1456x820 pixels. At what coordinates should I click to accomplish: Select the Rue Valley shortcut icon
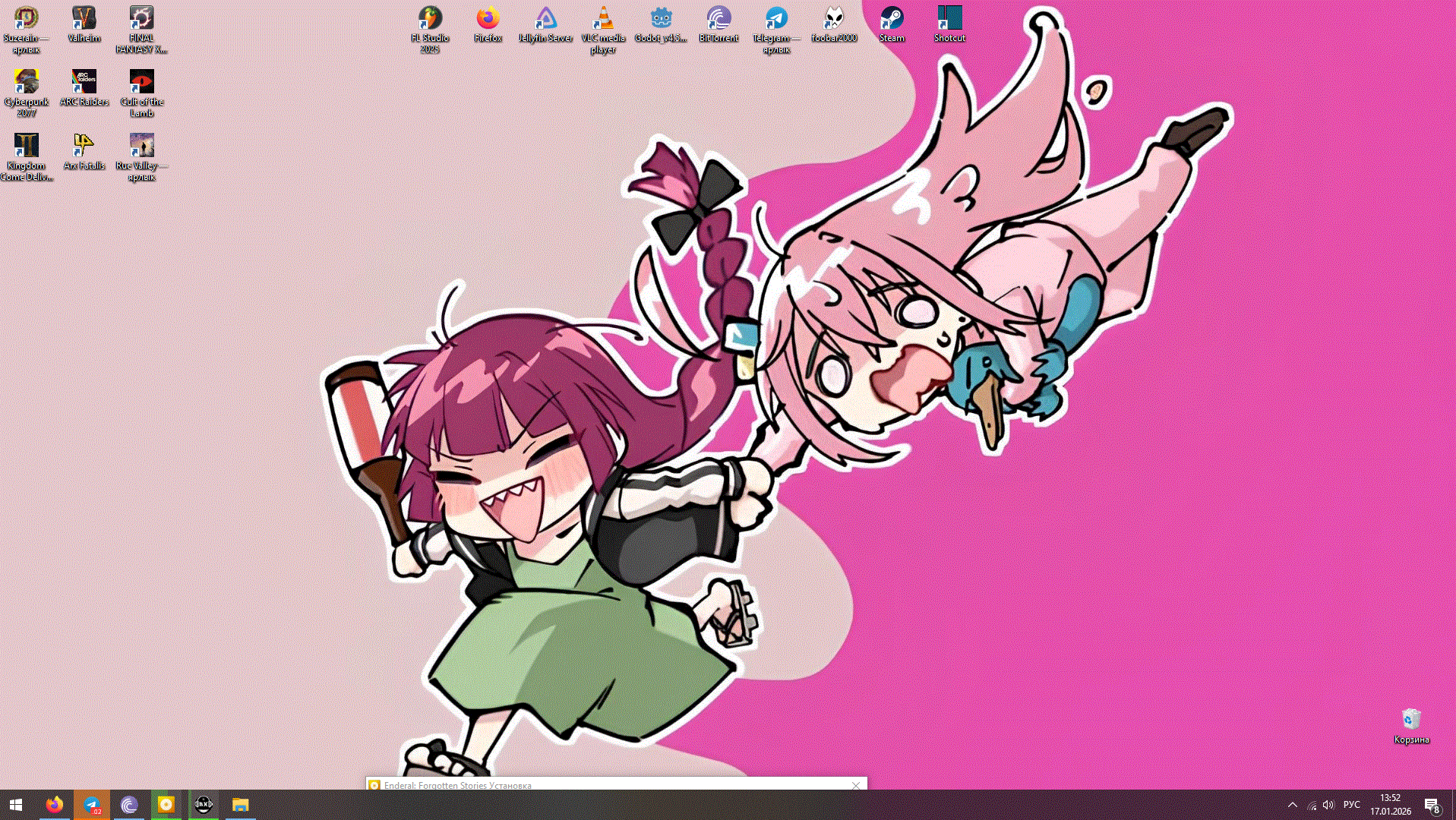coord(142,157)
